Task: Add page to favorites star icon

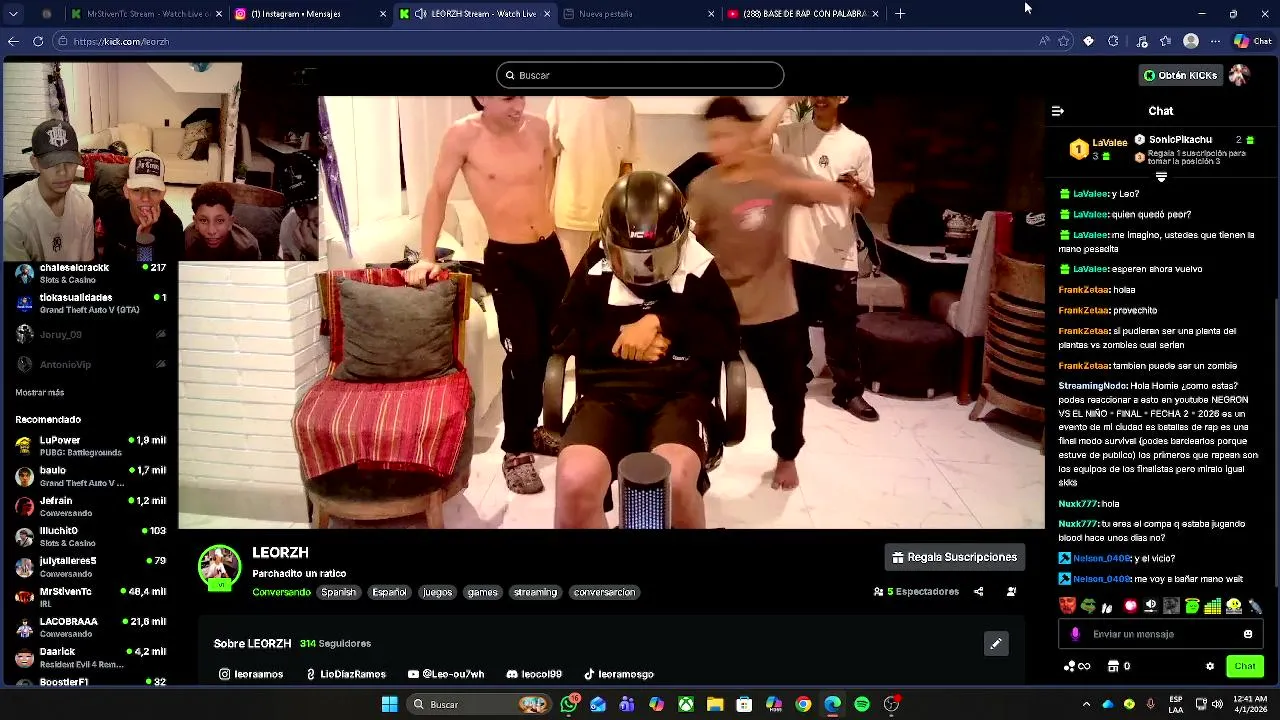Action: click(1064, 41)
